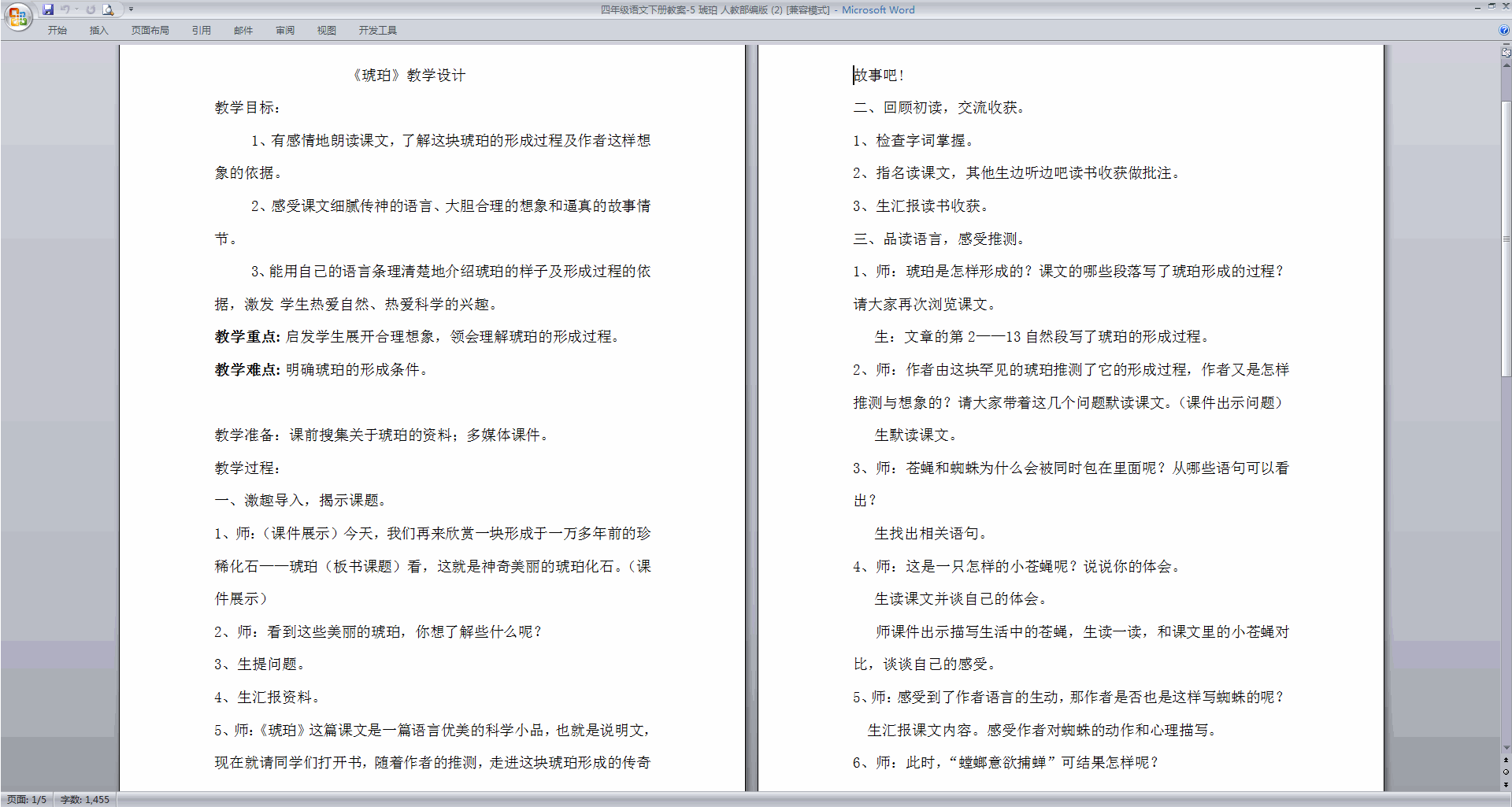Screen dimensions: 1512x807
Task: Open the 开始 ribbon tab
Action: tap(57, 30)
